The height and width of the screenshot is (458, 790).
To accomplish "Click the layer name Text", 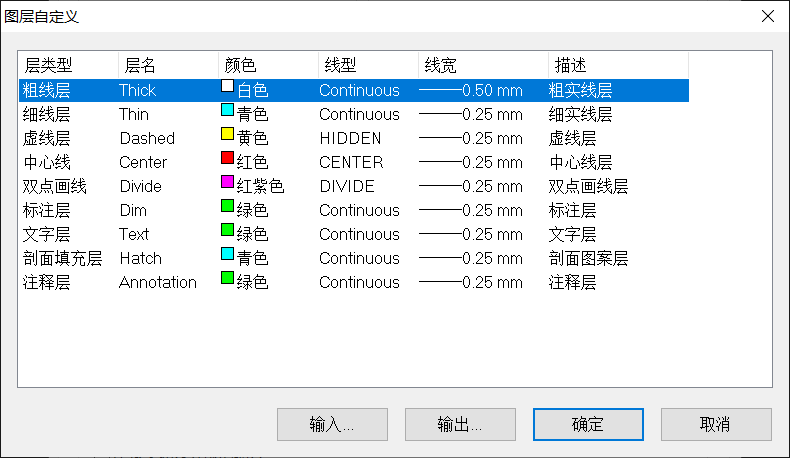I will [134, 234].
